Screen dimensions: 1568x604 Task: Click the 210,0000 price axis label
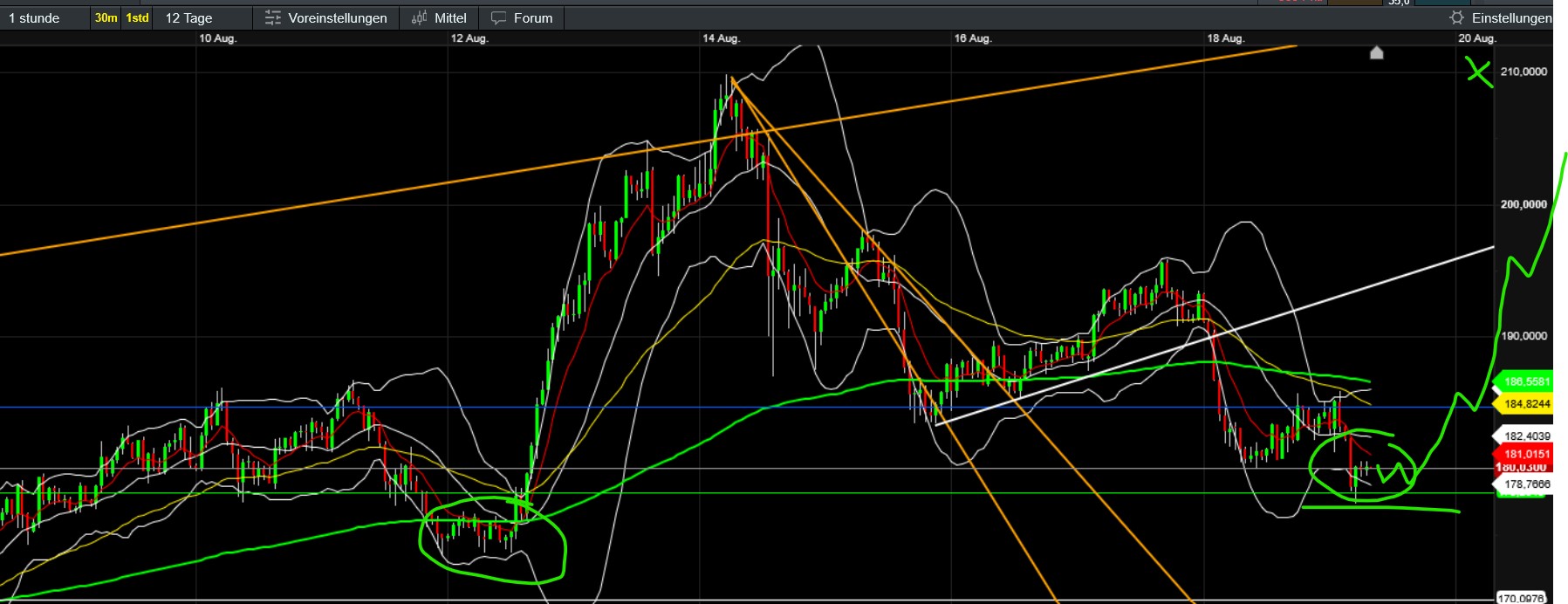coord(1523,72)
